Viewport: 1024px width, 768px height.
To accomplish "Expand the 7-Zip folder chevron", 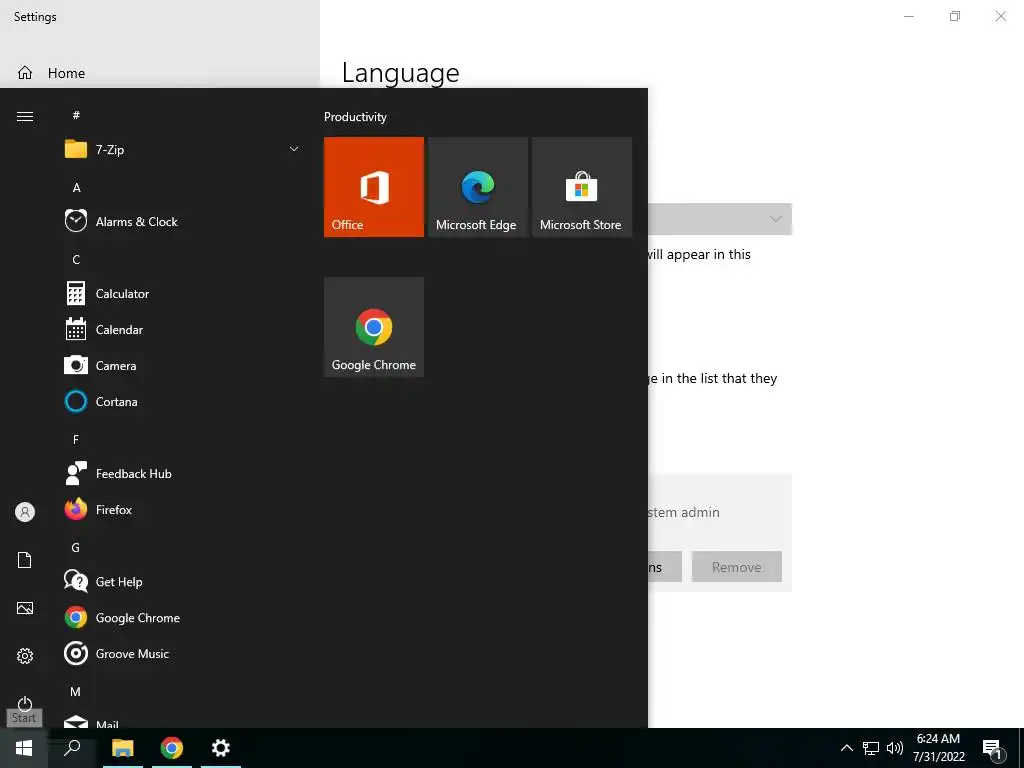I will [294, 150].
